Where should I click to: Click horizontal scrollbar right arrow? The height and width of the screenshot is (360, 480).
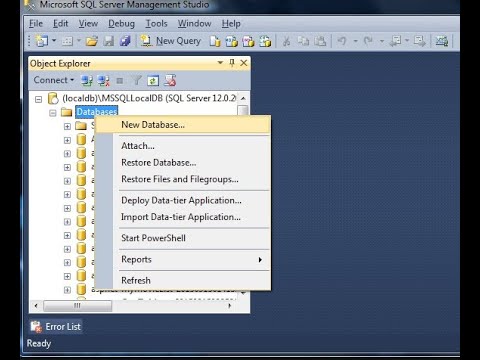[x=229, y=306]
